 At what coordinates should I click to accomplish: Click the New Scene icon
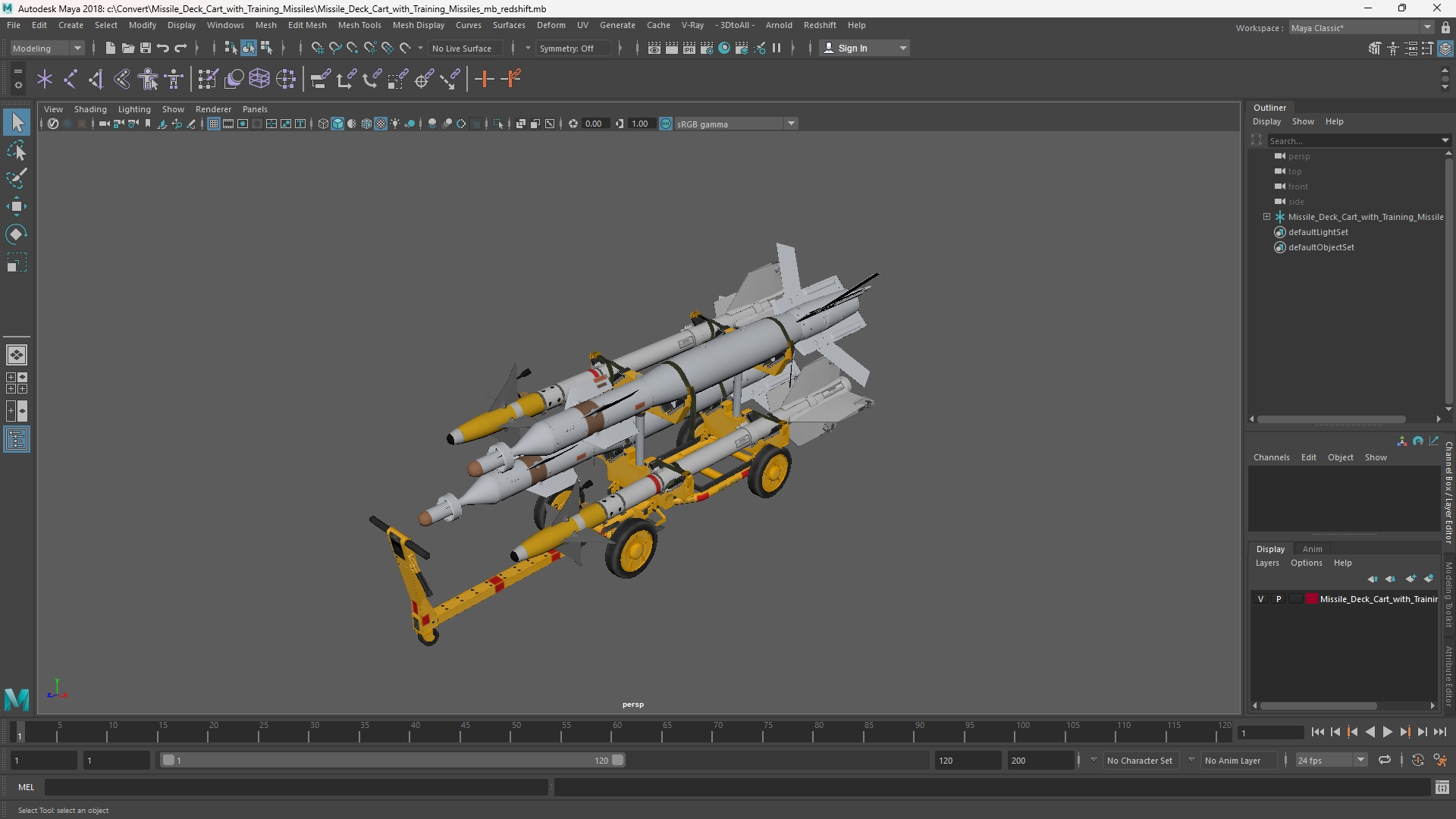coord(110,48)
